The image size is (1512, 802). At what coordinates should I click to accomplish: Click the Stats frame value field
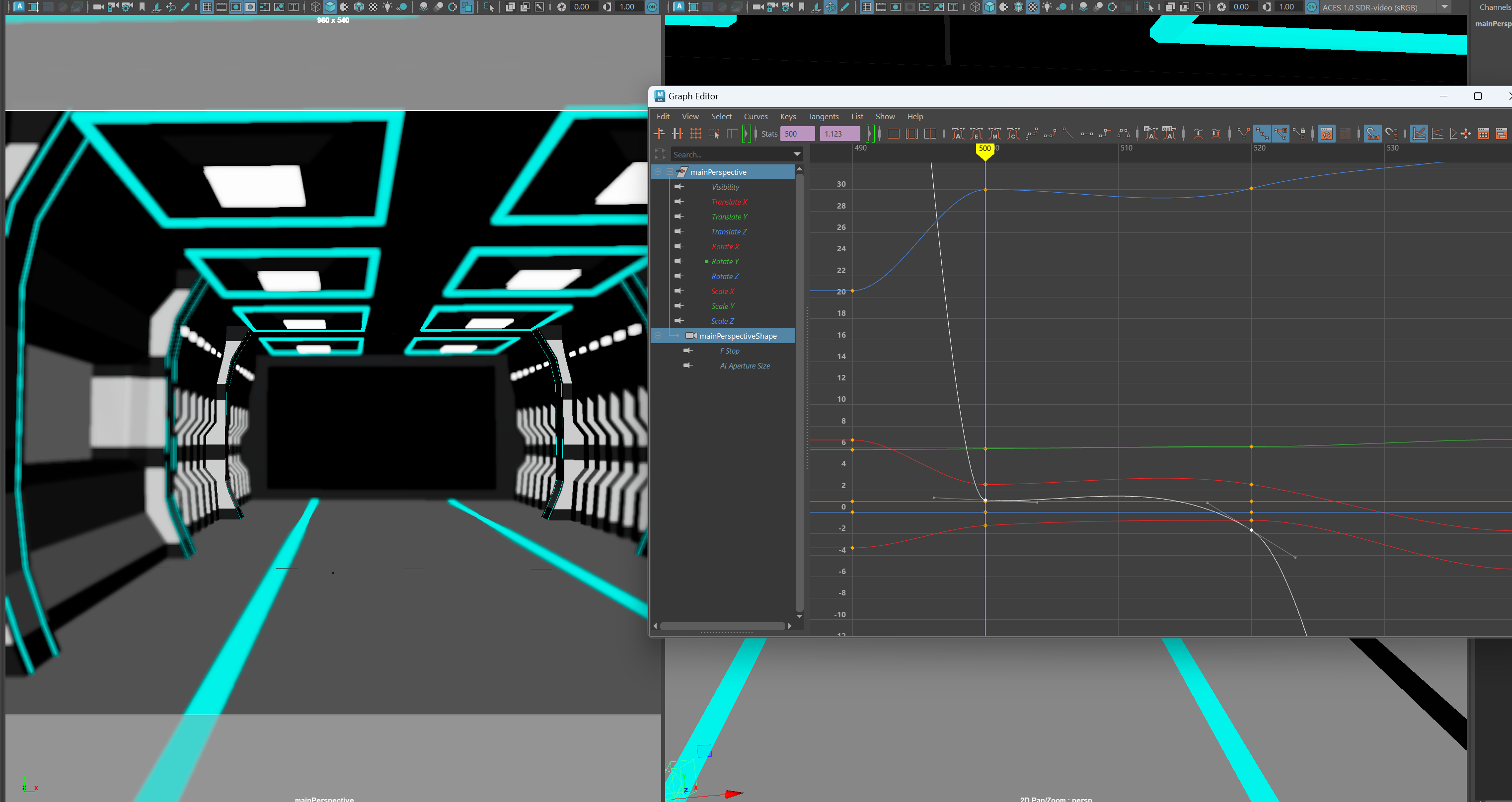(x=797, y=134)
